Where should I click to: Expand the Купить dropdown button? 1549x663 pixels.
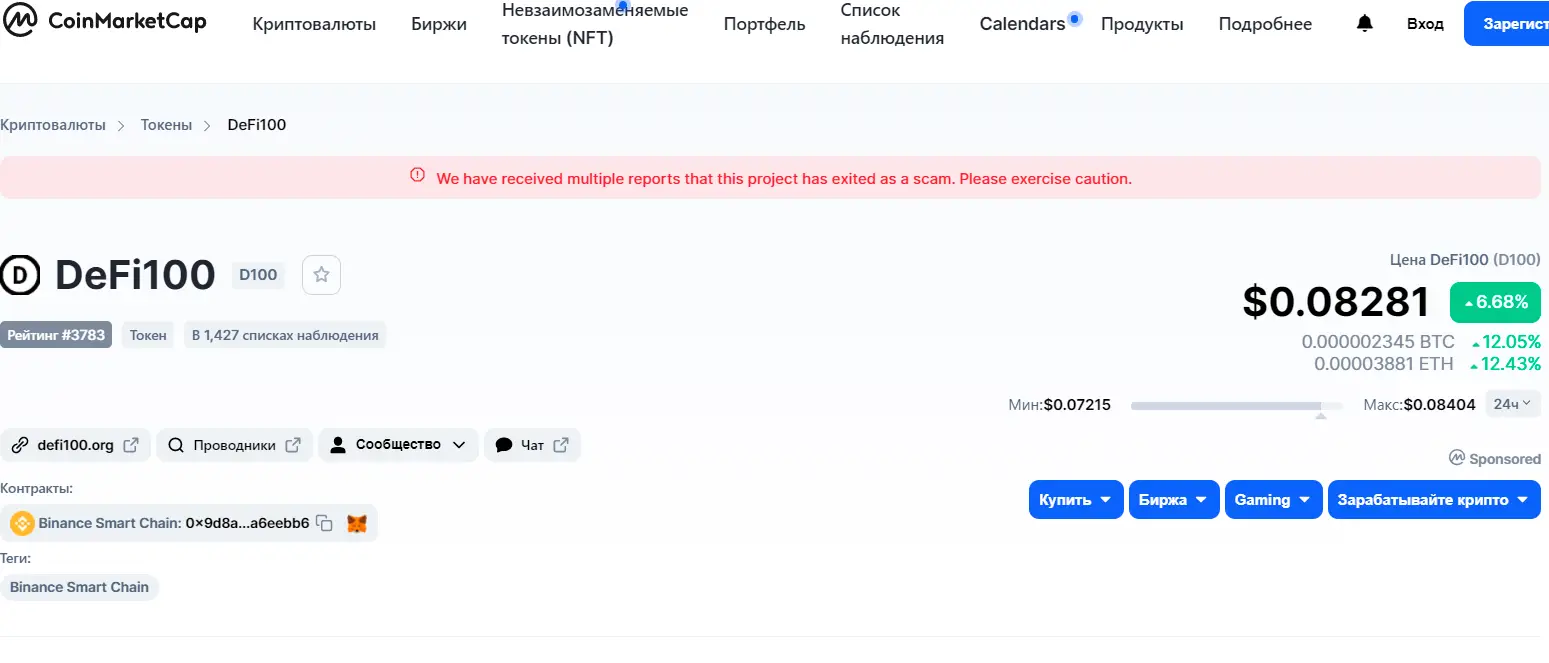(x=1076, y=500)
